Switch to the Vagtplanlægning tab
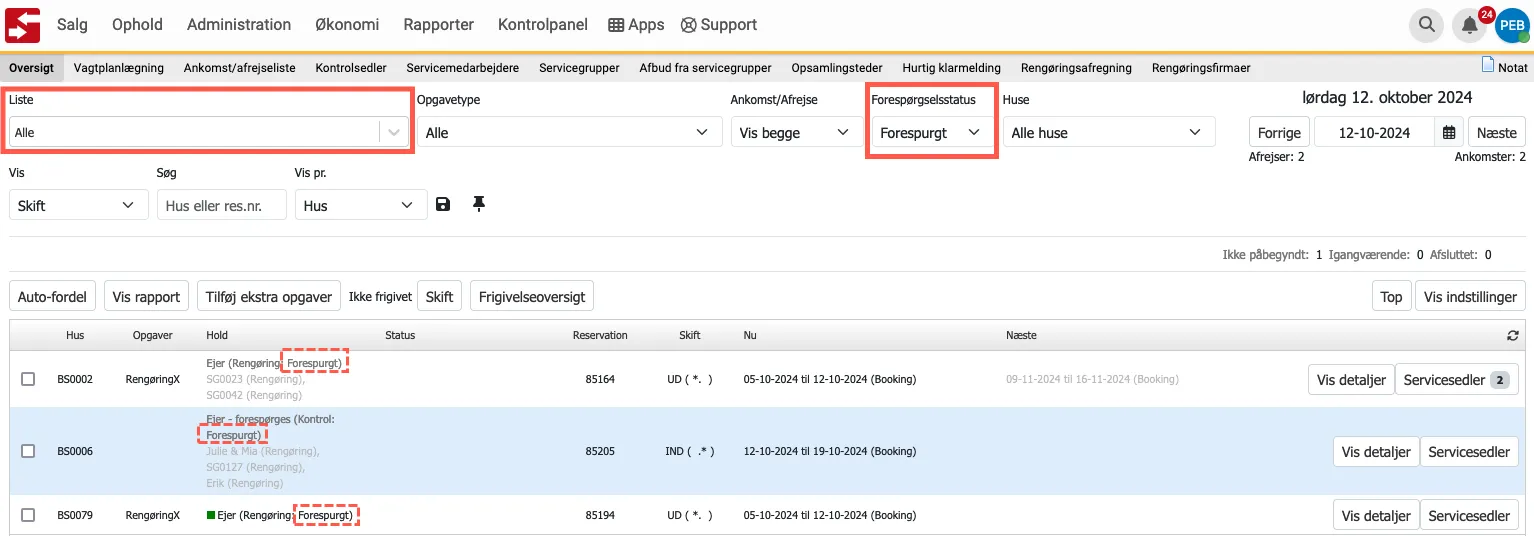1534x536 pixels. click(x=118, y=68)
